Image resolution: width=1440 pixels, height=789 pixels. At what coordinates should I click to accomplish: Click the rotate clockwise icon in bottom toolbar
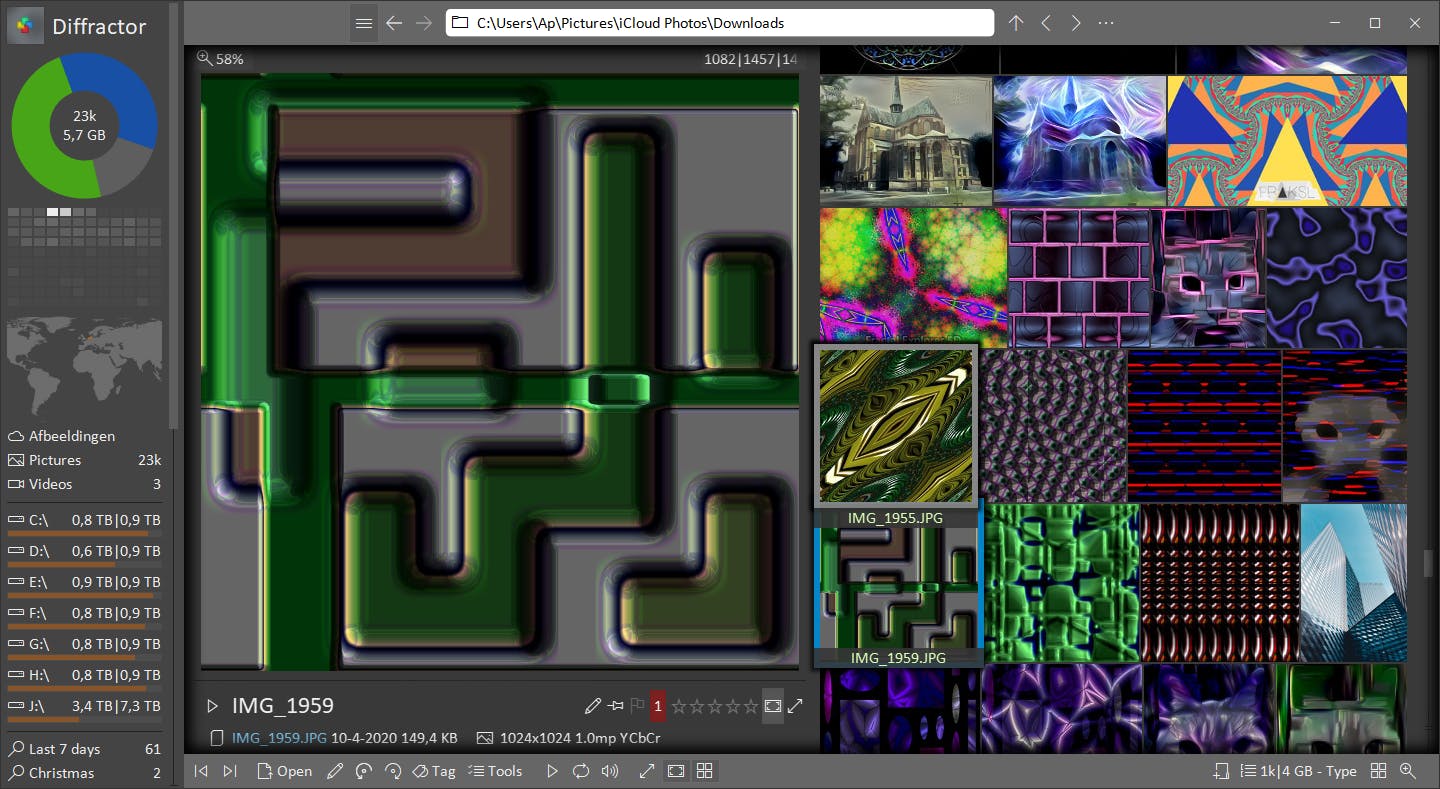click(393, 771)
